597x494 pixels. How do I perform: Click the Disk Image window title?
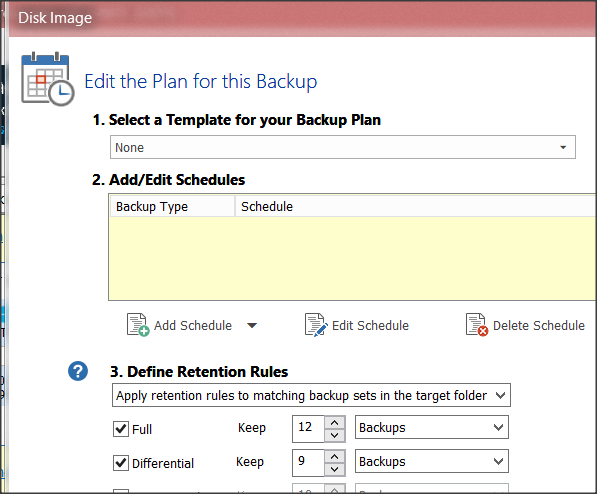click(55, 18)
